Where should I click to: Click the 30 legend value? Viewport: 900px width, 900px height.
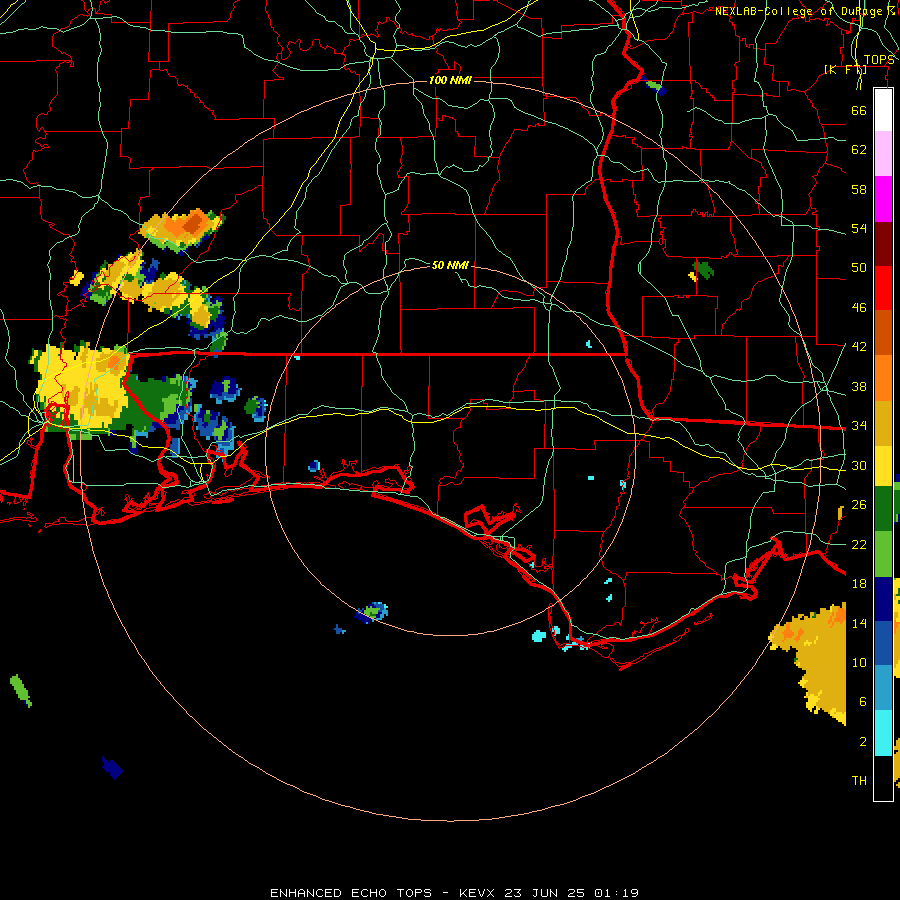click(859, 465)
